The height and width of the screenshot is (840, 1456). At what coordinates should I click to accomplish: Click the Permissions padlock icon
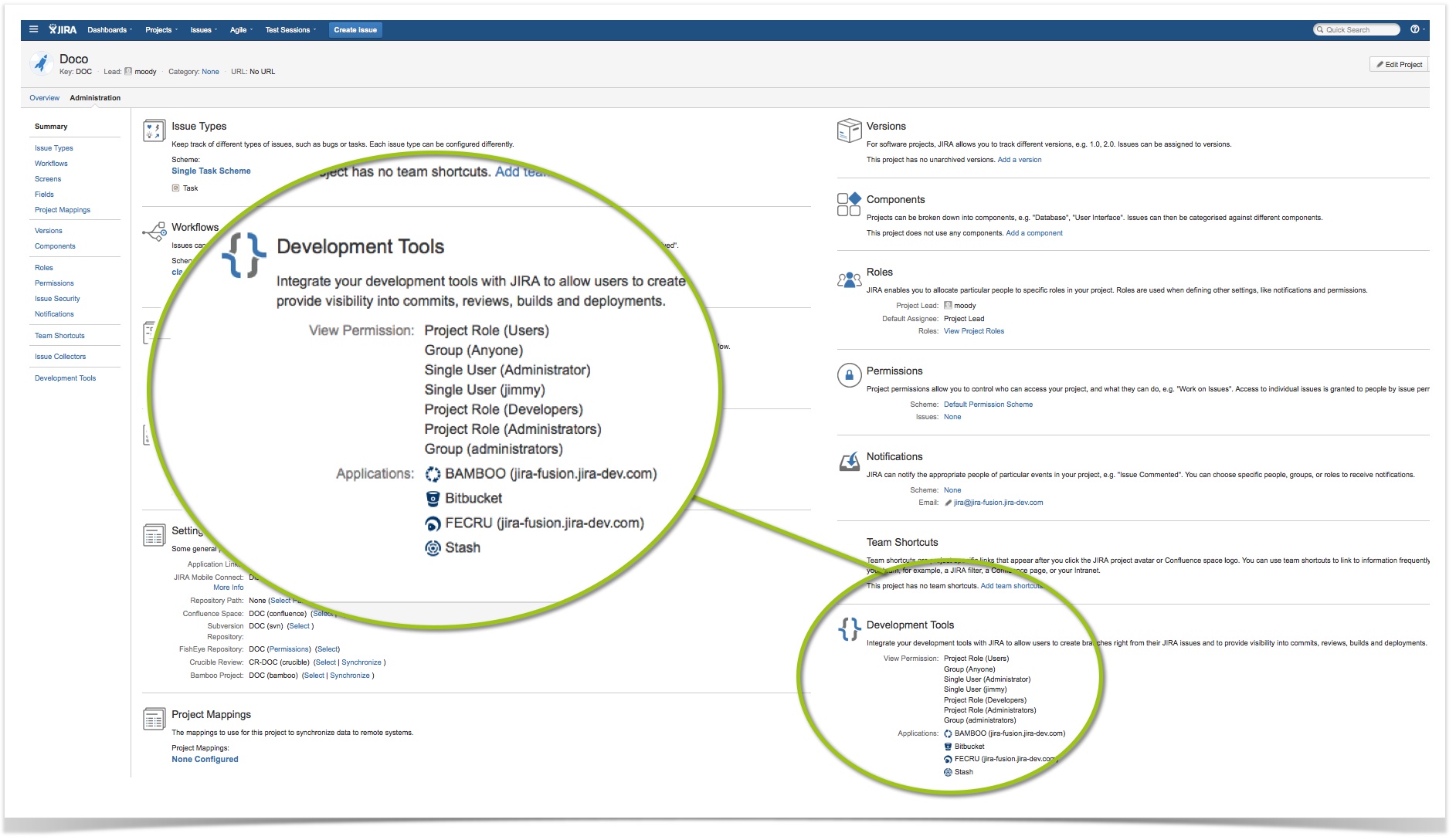tap(849, 375)
